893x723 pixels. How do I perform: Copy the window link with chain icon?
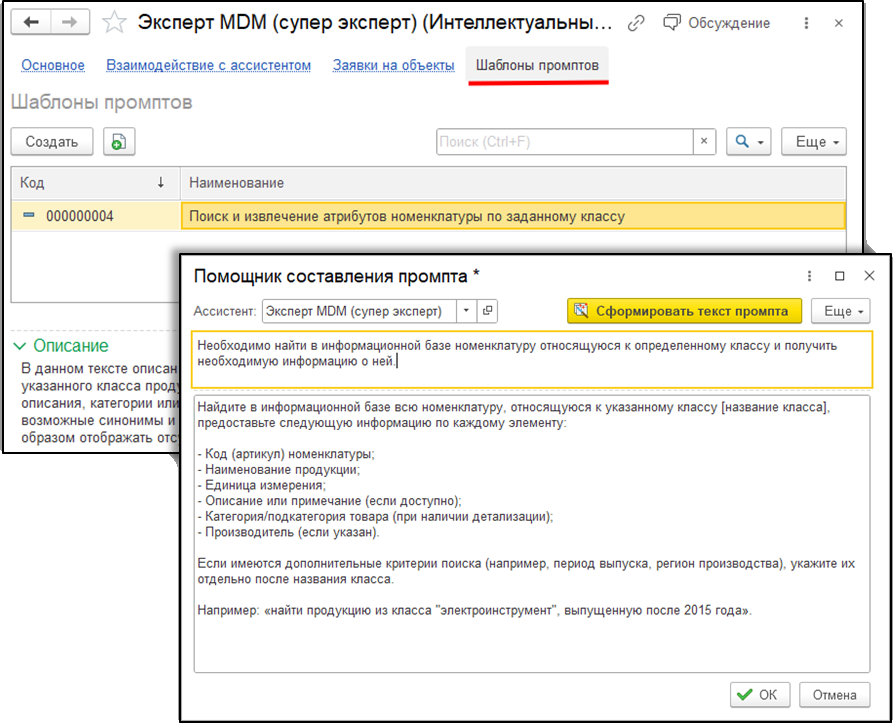coord(635,22)
